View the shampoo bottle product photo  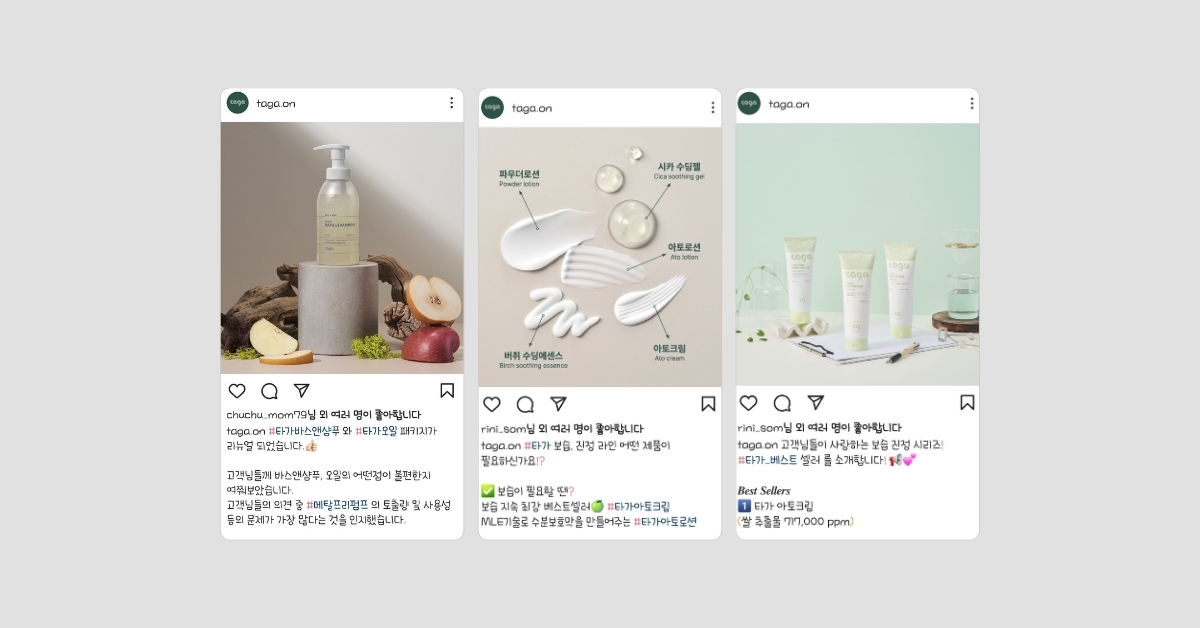tap(342, 248)
